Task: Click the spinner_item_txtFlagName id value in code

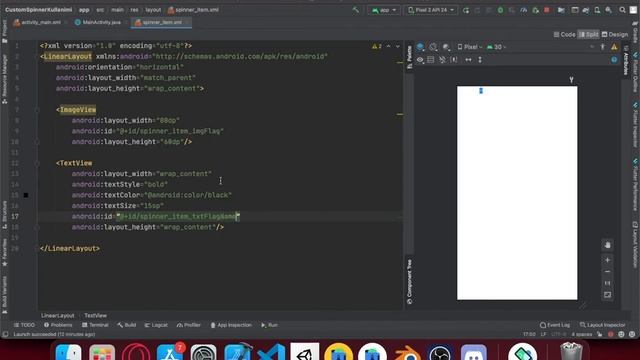Action: pyautogui.click(x=178, y=216)
